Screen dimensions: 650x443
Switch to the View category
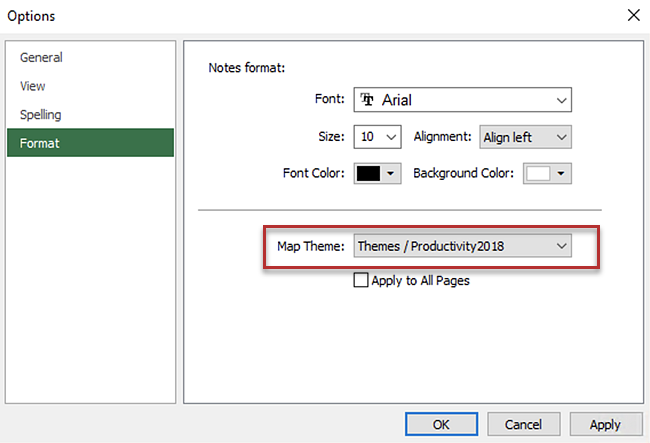[90, 86]
